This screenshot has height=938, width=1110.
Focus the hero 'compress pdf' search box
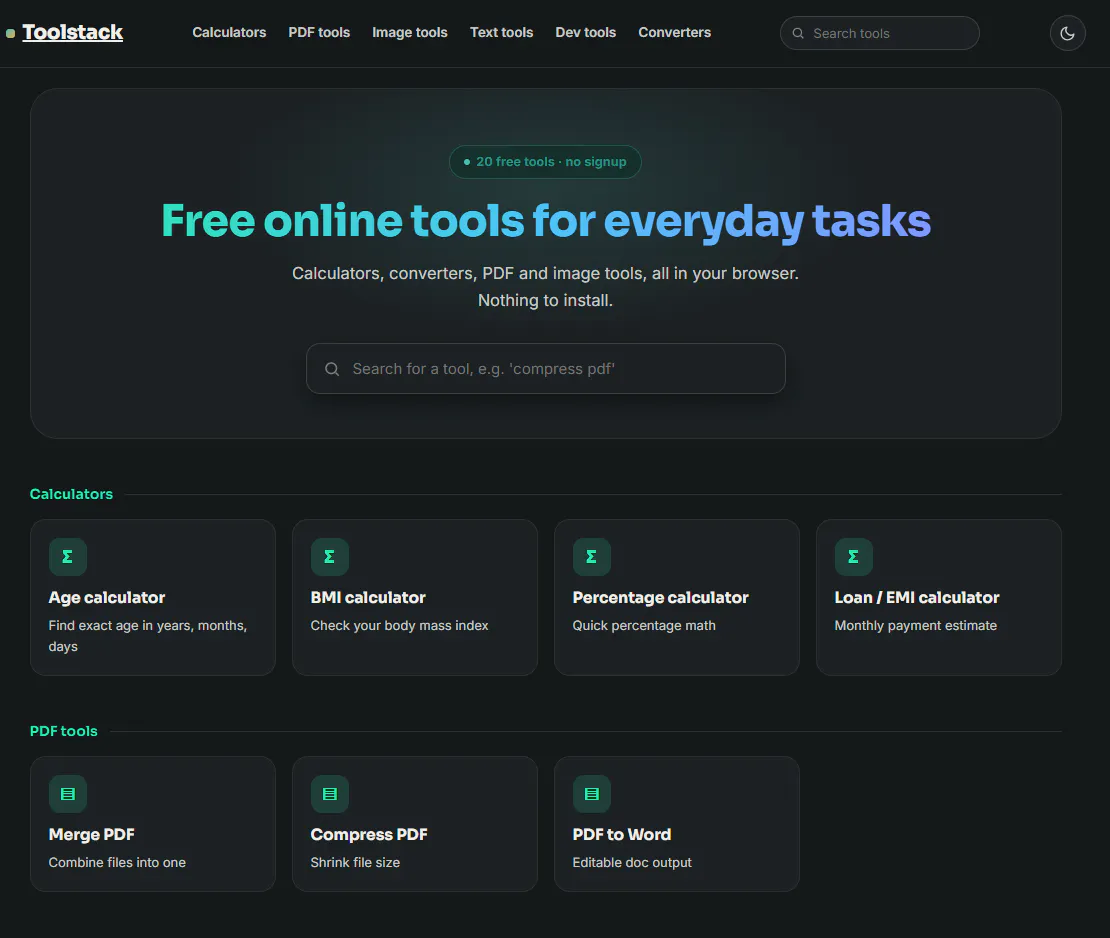coord(545,369)
